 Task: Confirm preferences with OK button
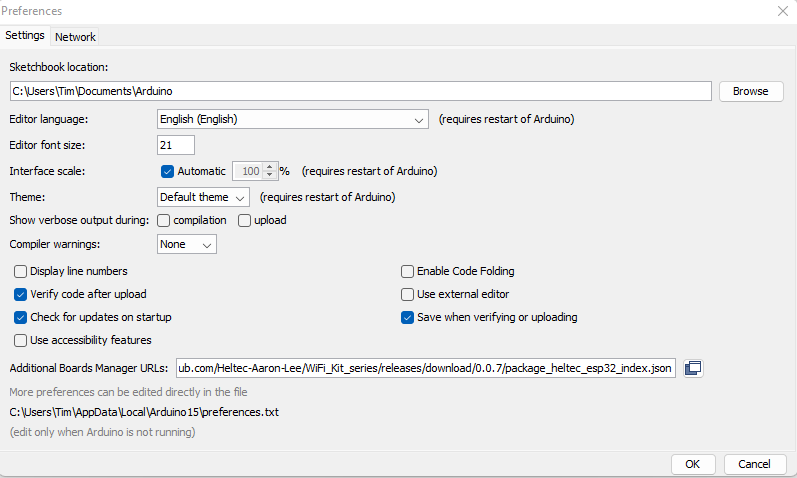point(693,464)
